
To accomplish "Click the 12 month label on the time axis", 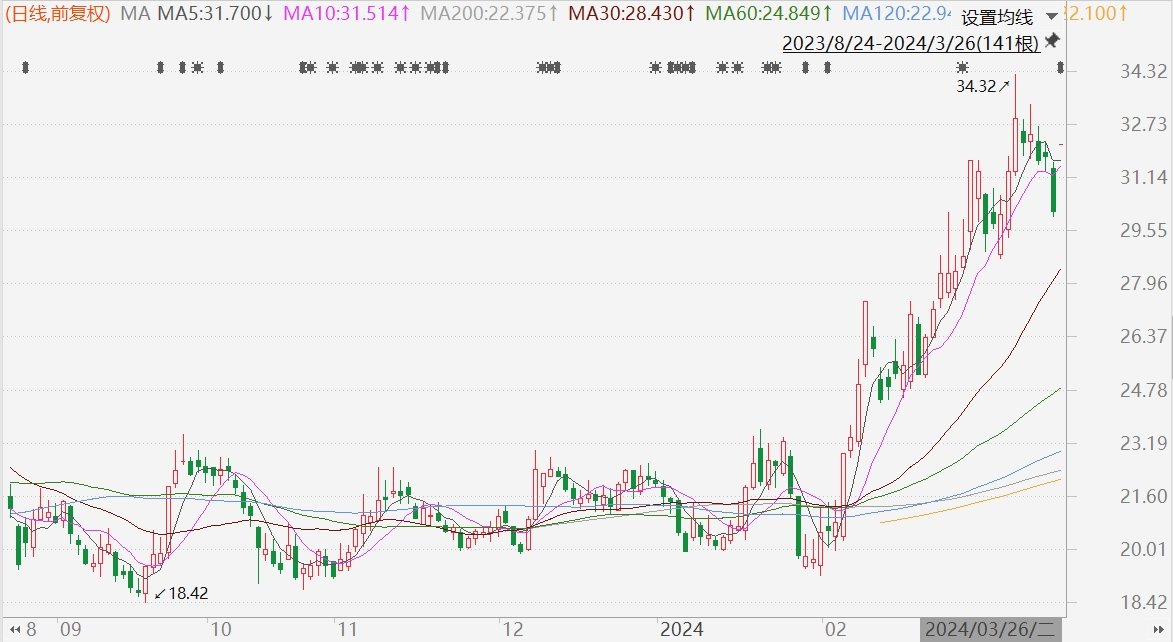I will [x=512, y=629].
